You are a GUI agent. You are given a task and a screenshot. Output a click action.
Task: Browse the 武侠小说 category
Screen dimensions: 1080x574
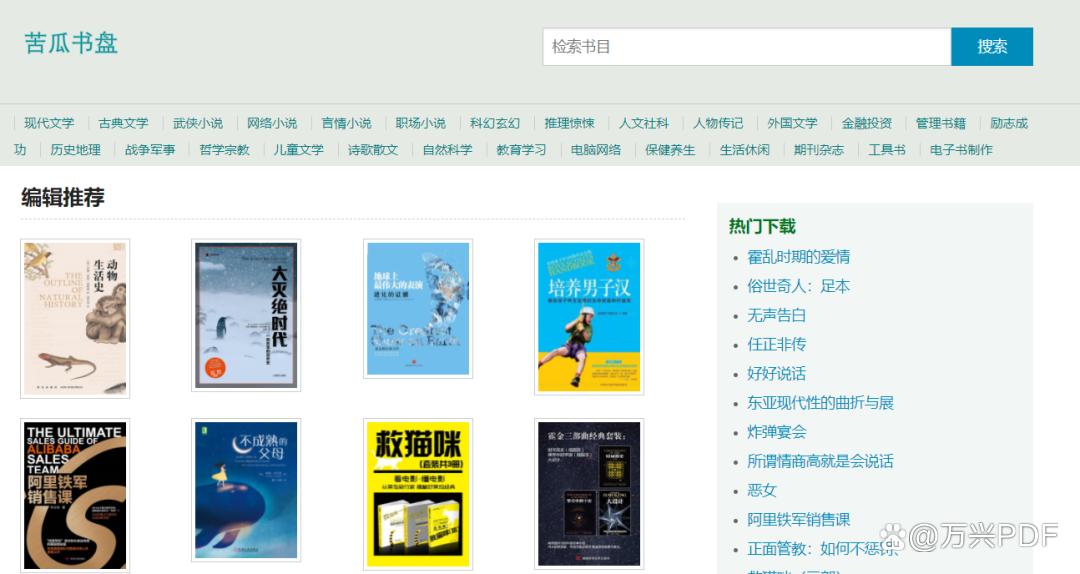pyautogui.click(x=198, y=123)
